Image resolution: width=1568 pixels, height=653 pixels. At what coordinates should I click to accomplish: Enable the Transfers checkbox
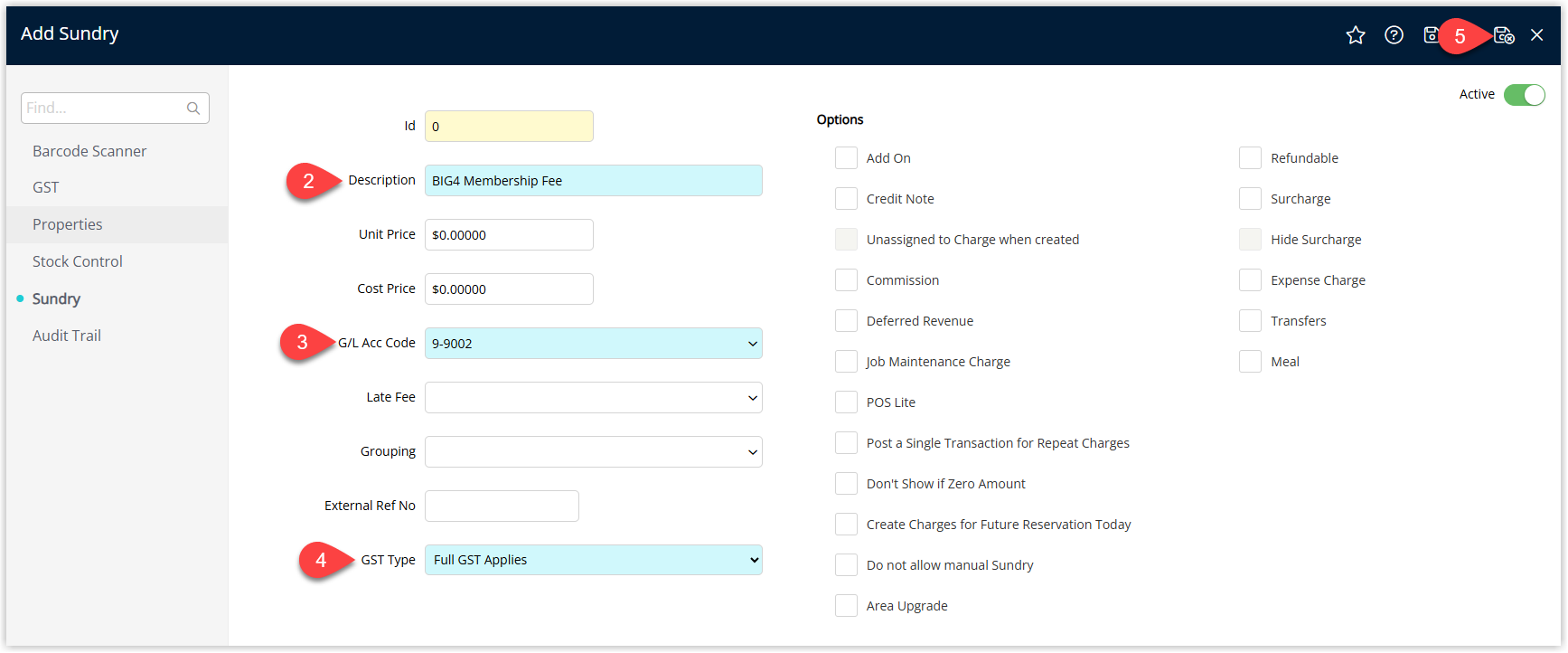pos(1250,321)
